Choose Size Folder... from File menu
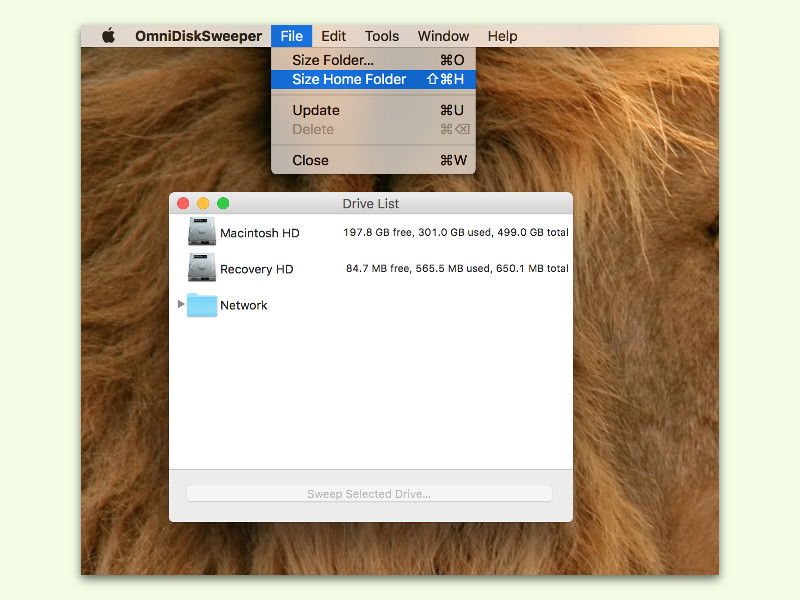This screenshot has height=600, width=800. tap(373, 60)
